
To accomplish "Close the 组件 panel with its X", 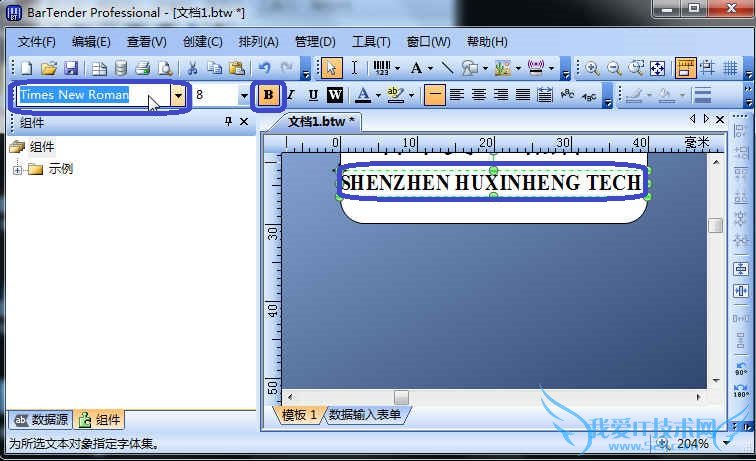I will click(x=244, y=122).
